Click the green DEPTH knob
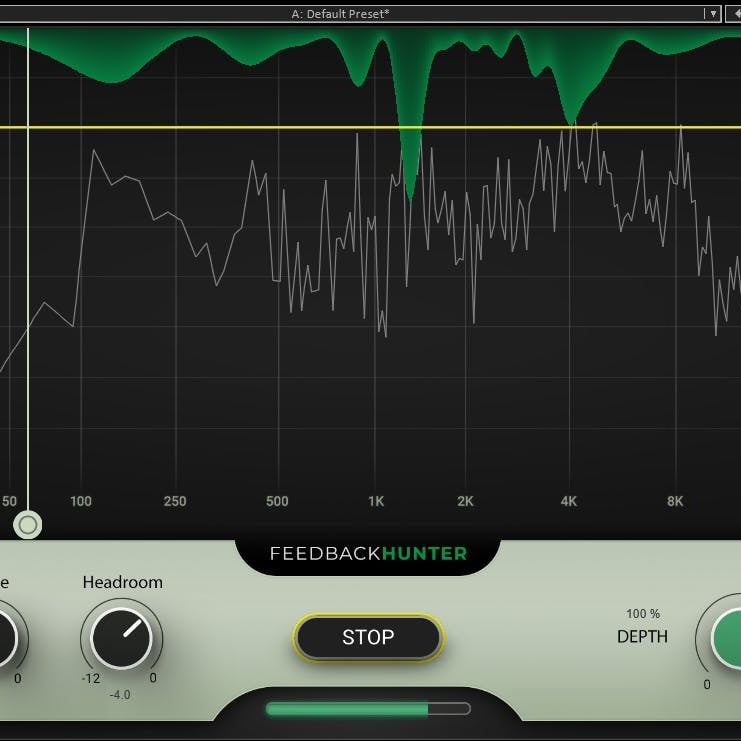 click(x=726, y=638)
